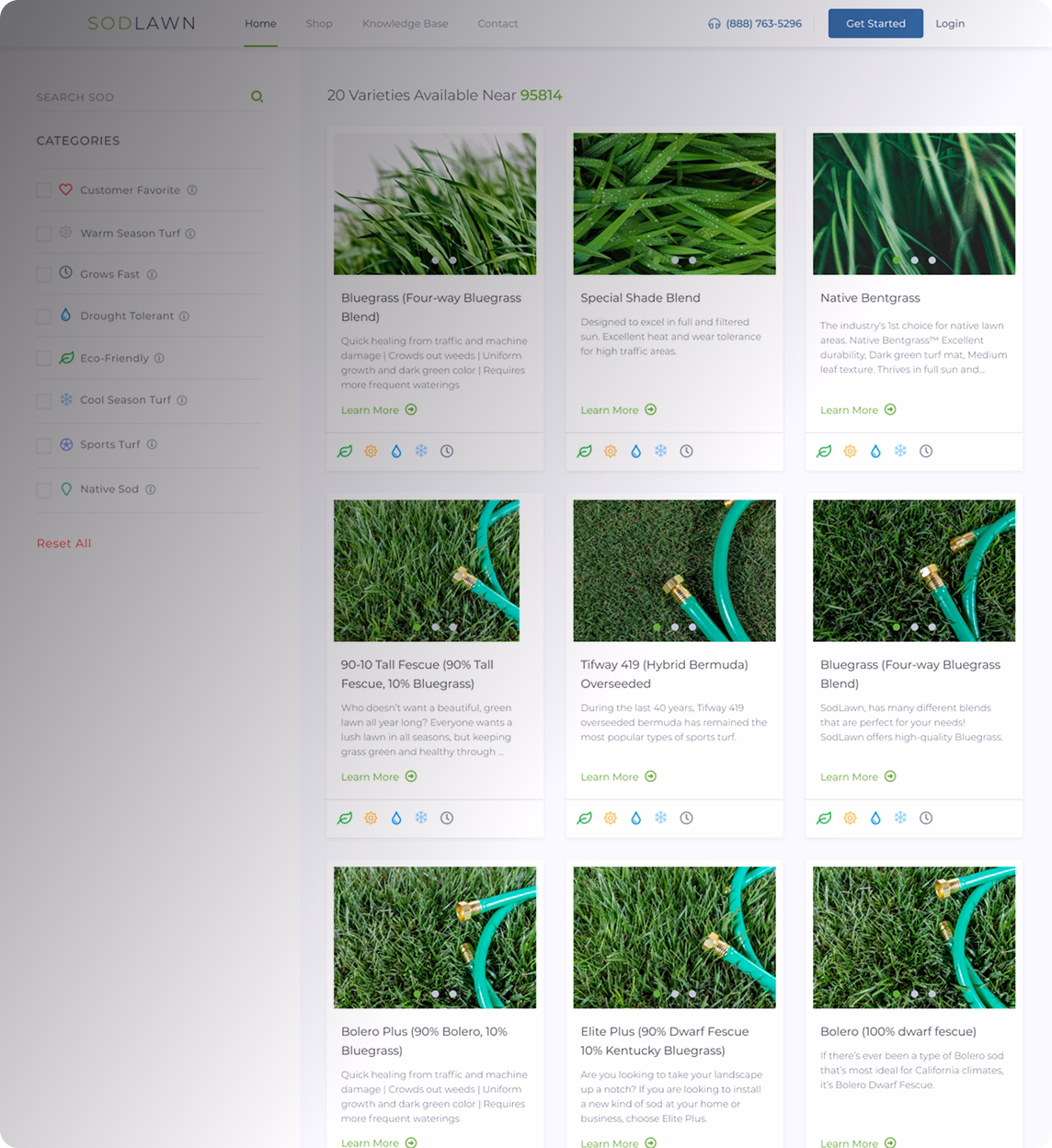
Task: Click the Special Shade Blend title
Action: 640,298
